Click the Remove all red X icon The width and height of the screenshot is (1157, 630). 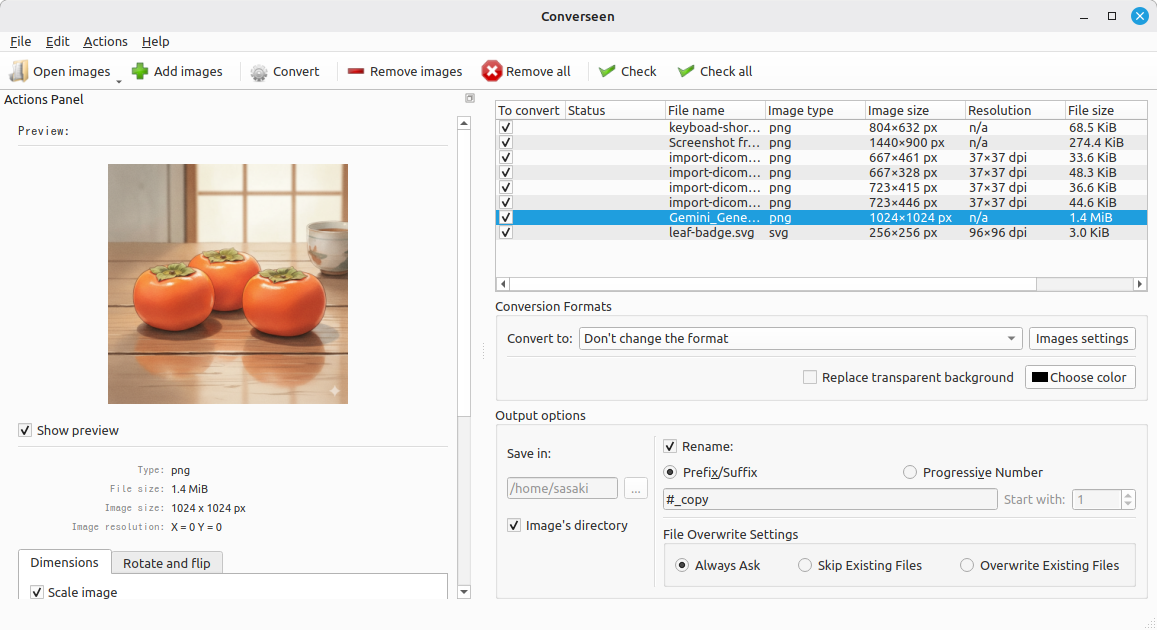click(492, 71)
